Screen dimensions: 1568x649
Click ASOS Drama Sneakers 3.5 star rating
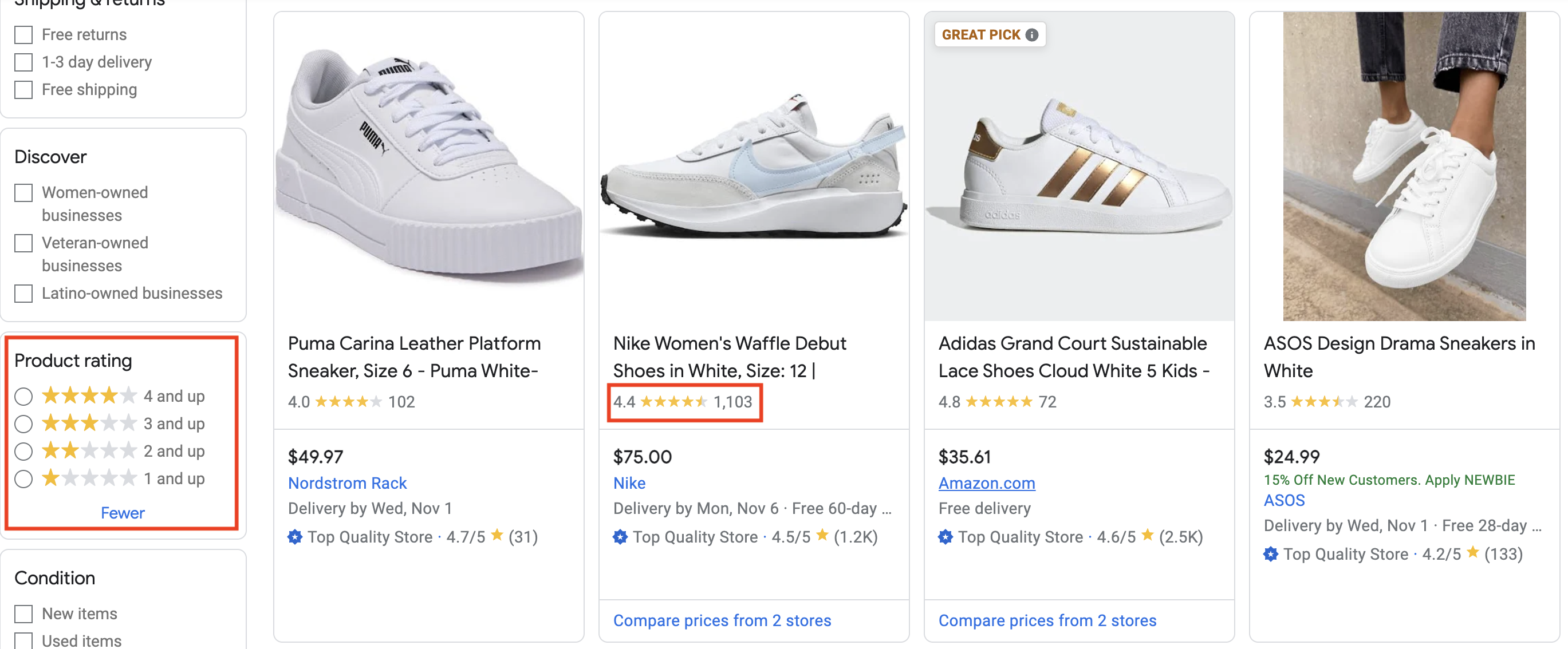coord(1324,402)
